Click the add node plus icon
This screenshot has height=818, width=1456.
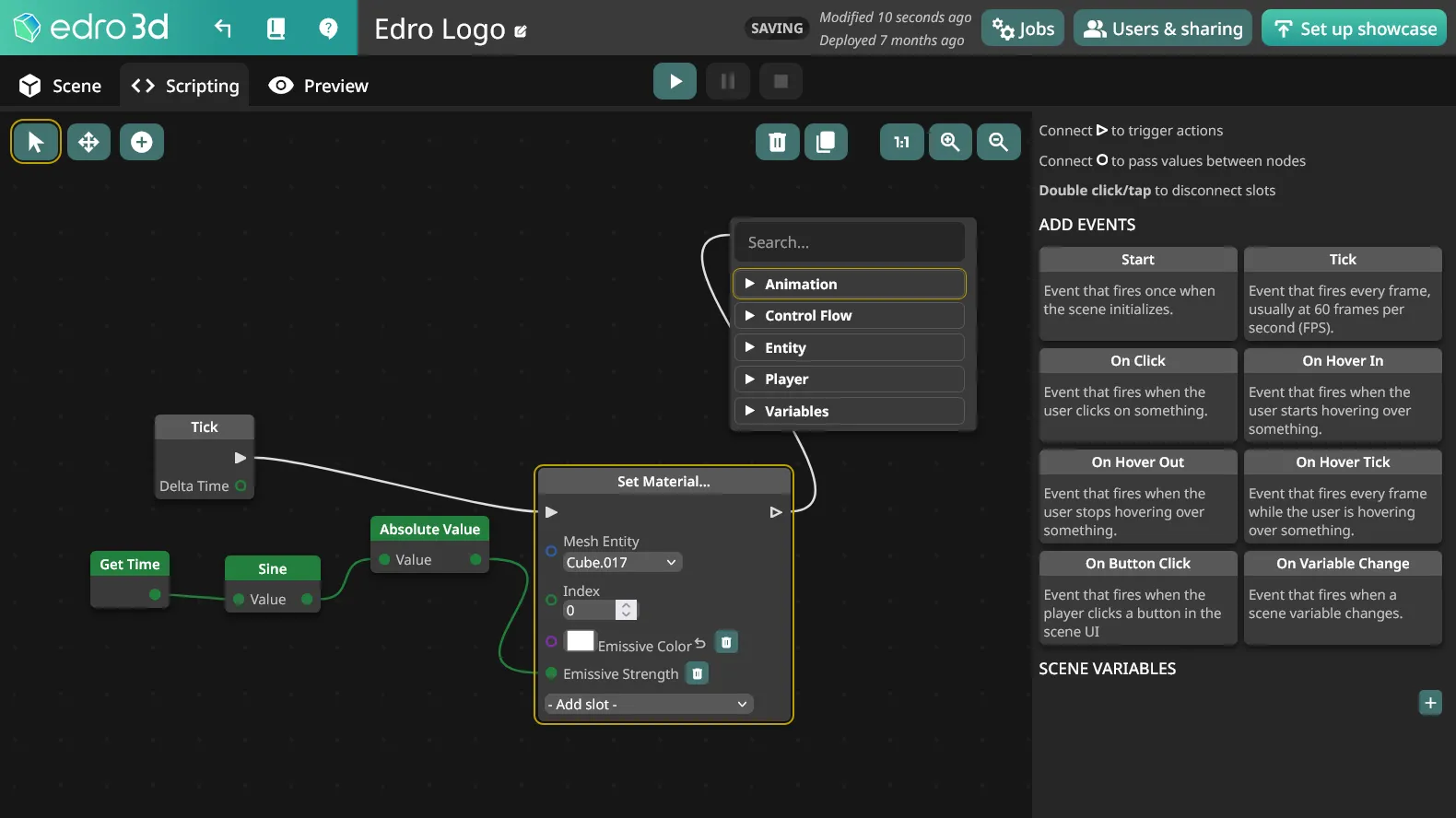coord(142,142)
